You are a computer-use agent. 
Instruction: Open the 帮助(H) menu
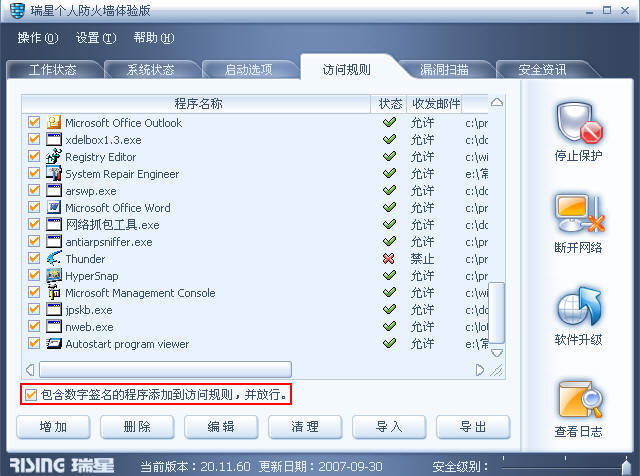(154, 38)
